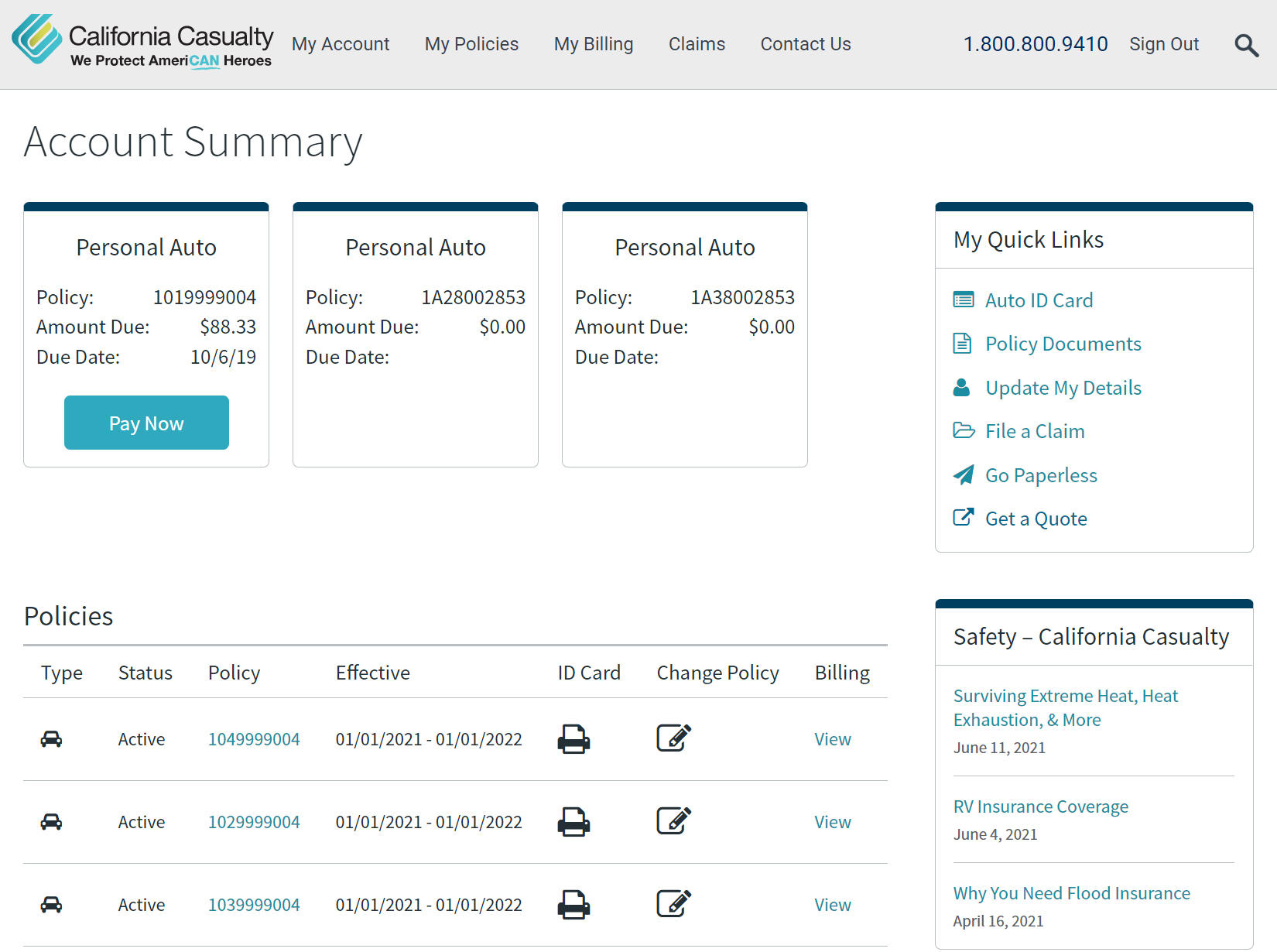1277x952 pixels.
Task: Open the search magnifier icon
Action: point(1246,45)
